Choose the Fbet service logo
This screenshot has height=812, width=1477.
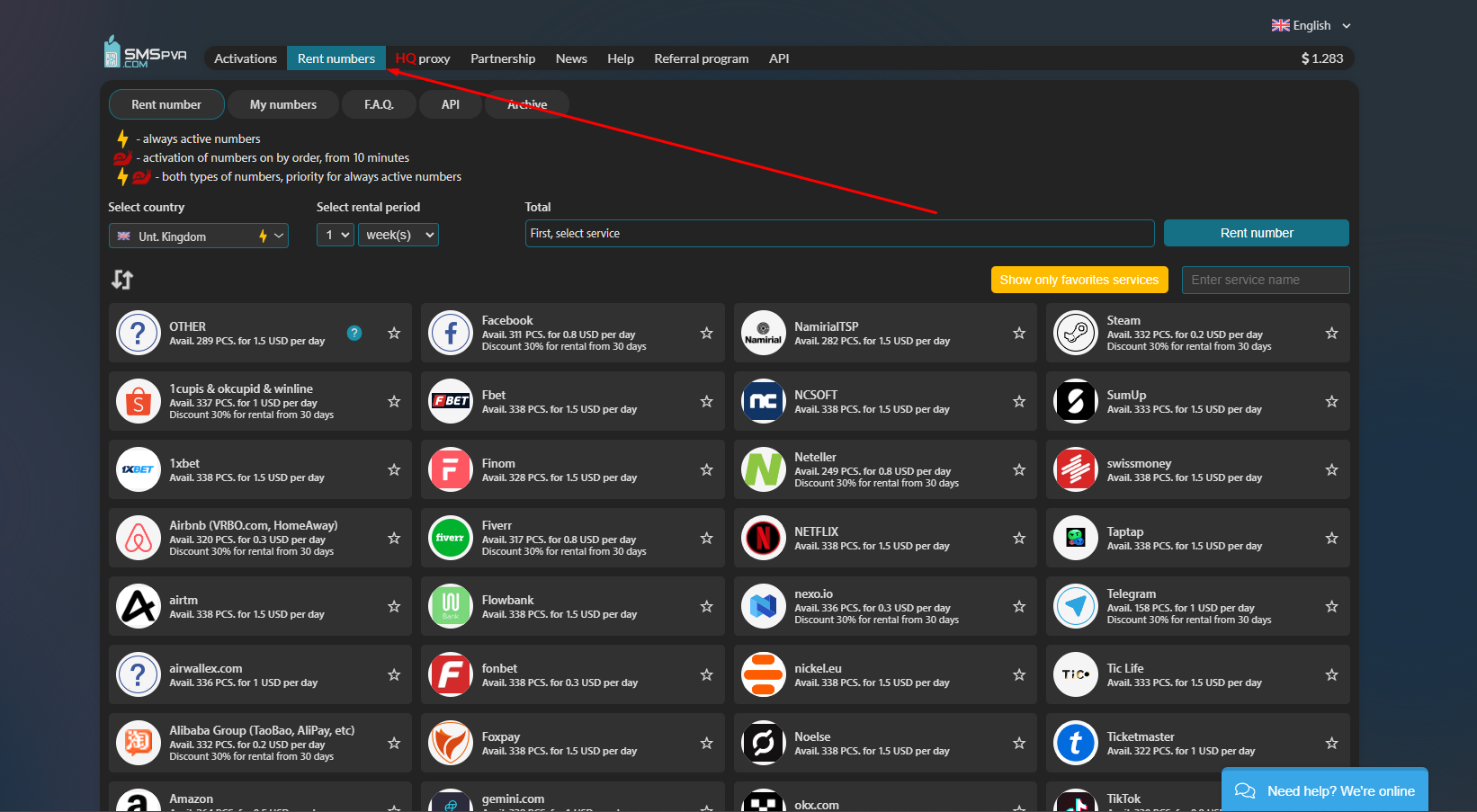[x=451, y=401]
